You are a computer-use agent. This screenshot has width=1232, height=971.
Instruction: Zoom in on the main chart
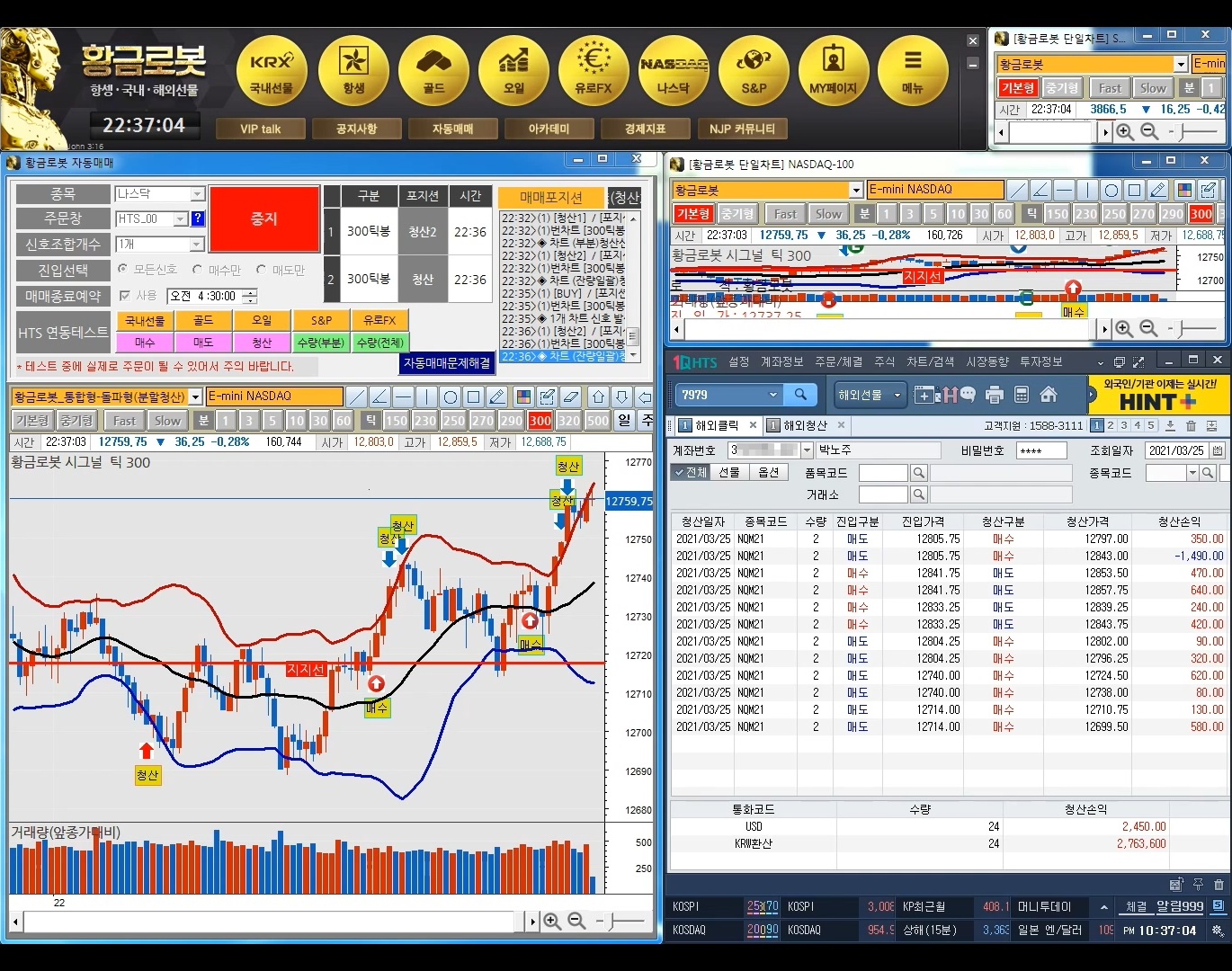tap(552, 922)
